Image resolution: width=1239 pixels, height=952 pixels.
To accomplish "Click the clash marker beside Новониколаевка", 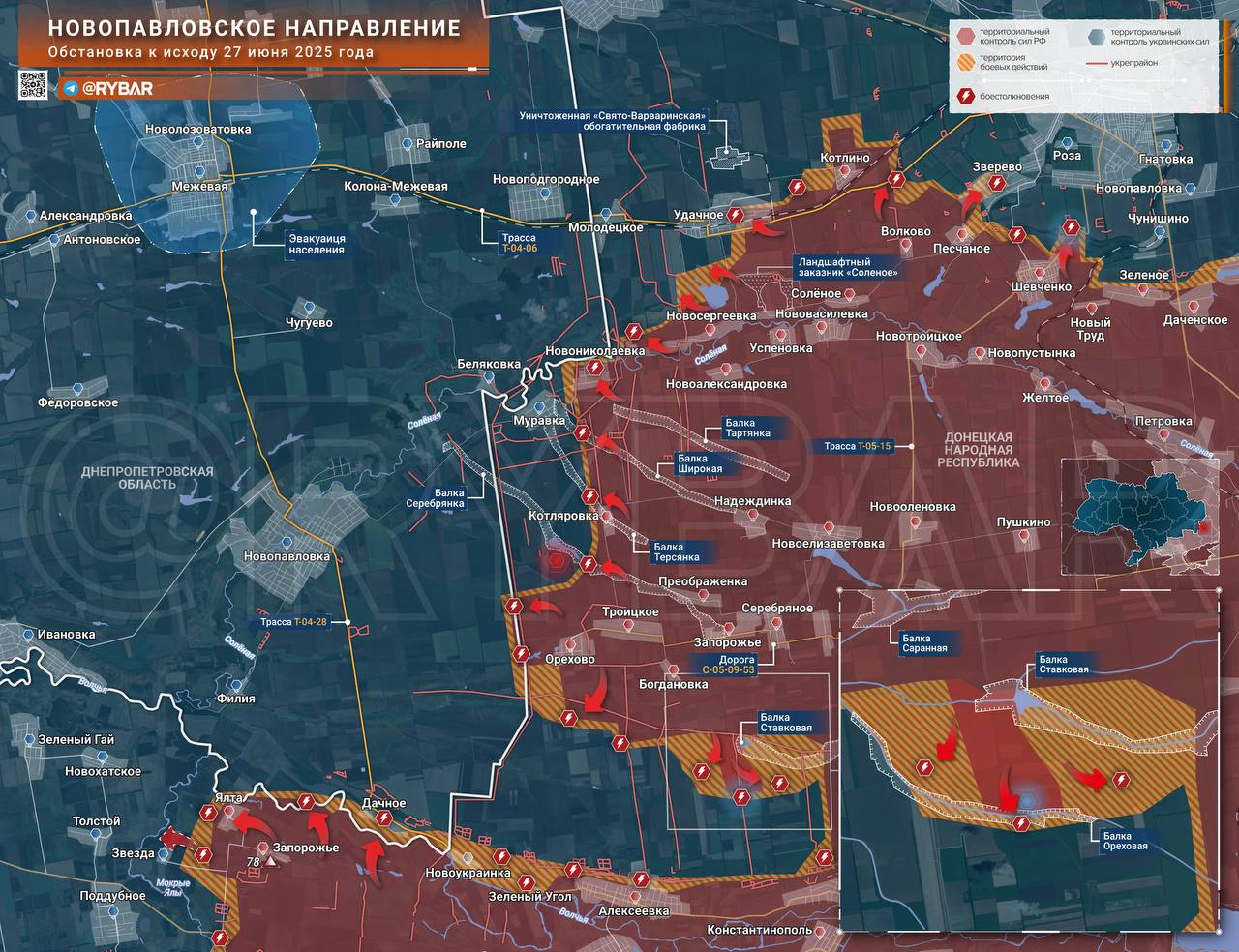I will click(x=632, y=332).
